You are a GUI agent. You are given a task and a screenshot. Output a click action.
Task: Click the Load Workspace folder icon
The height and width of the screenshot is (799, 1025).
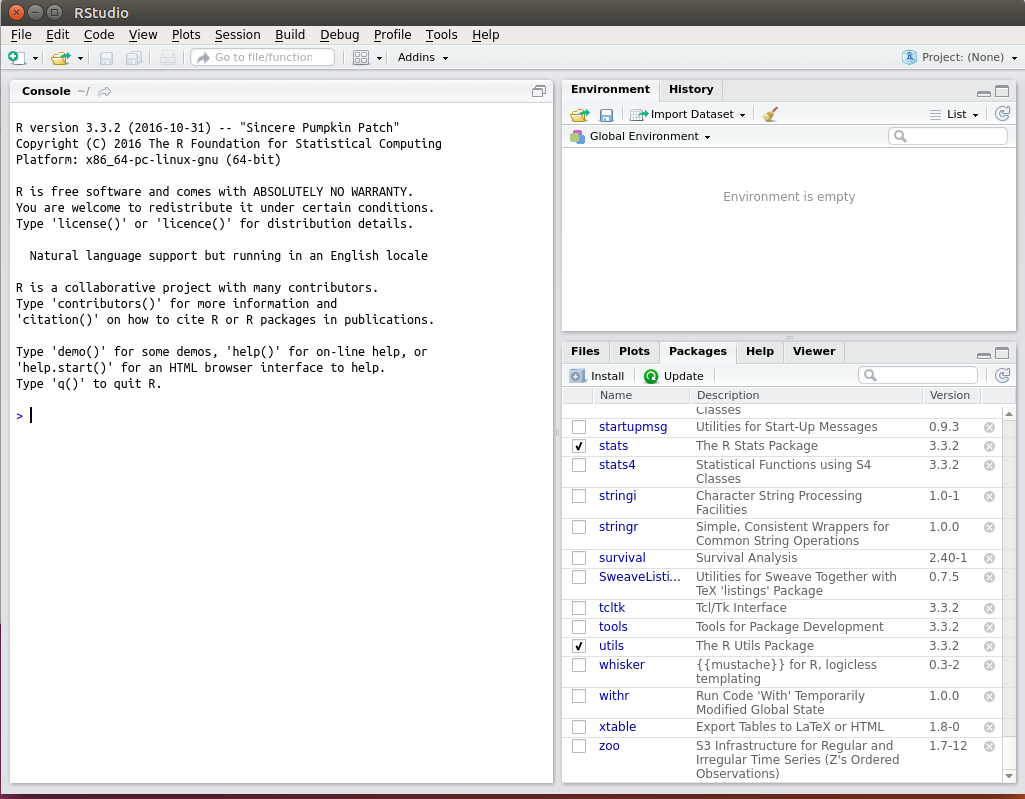pyautogui.click(x=579, y=115)
